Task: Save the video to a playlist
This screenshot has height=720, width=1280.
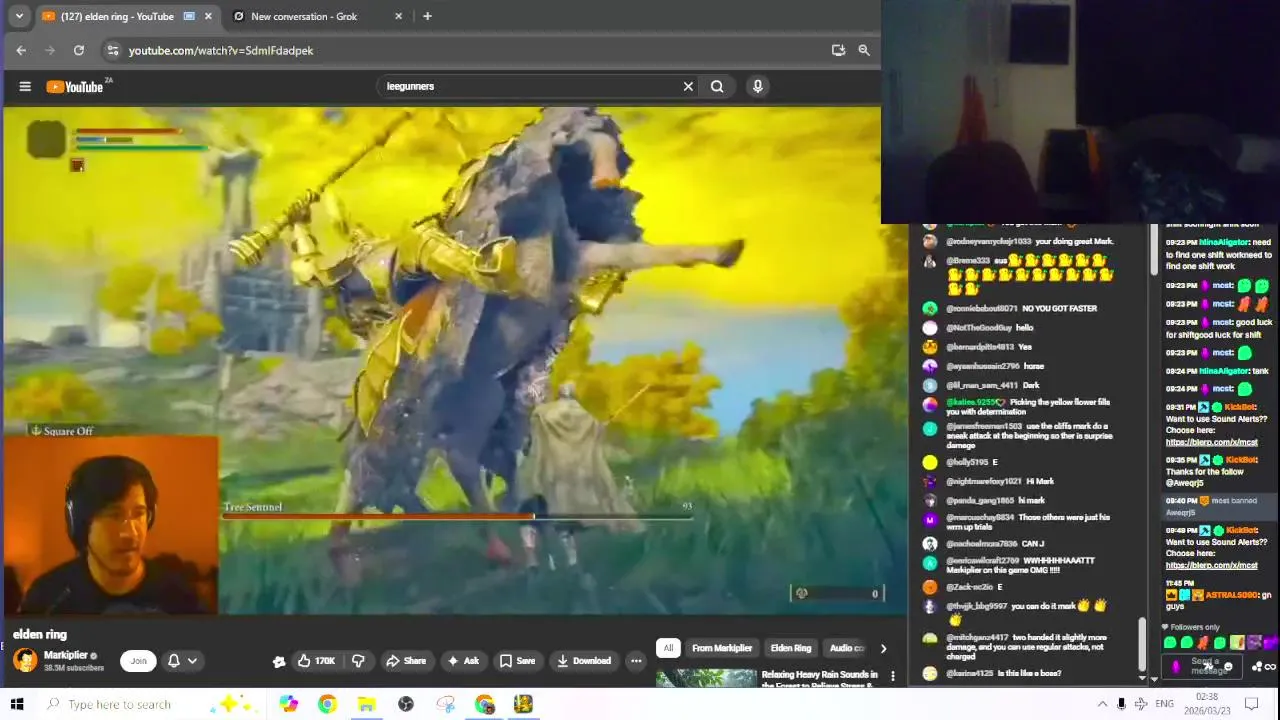Action: coord(518,660)
